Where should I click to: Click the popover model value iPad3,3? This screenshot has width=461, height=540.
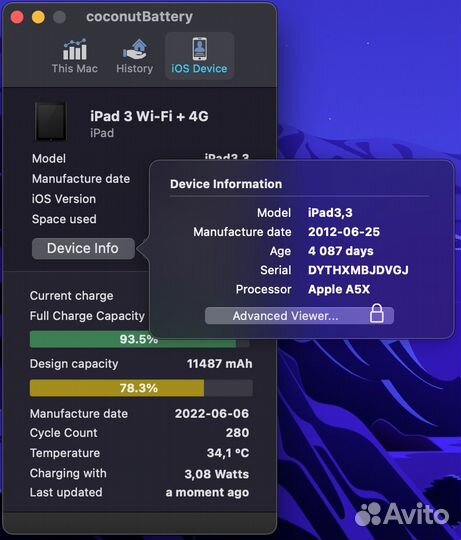330,213
